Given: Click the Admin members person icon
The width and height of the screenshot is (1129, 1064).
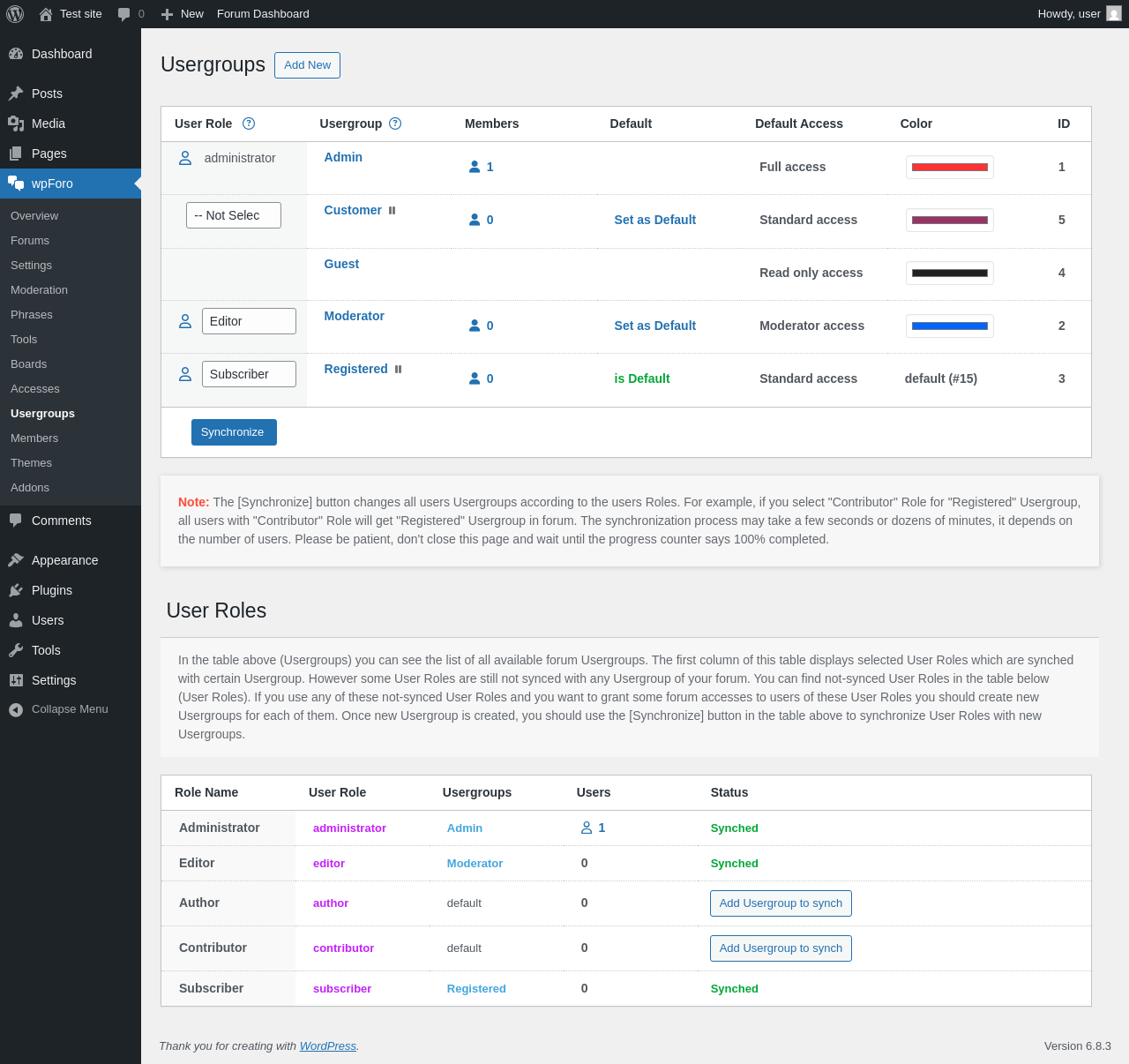Looking at the screenshot, I should tap(475, 167).
